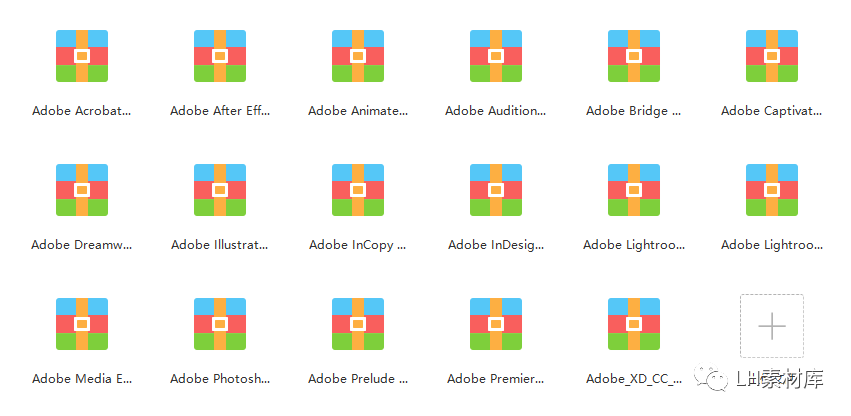The width and height of the screenshot is (851, 416).
Task: Select the Adobe Audition archive icon
Action: tap(496, 56)
